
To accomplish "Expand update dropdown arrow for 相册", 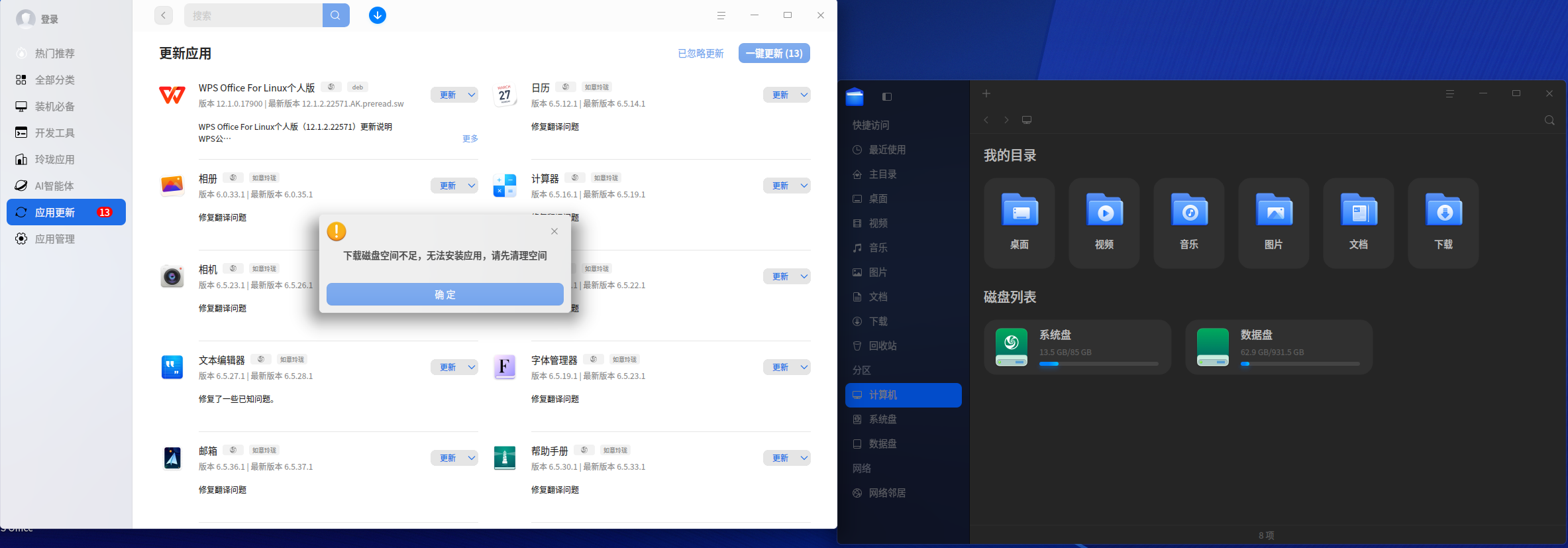I will pos(472,186).
